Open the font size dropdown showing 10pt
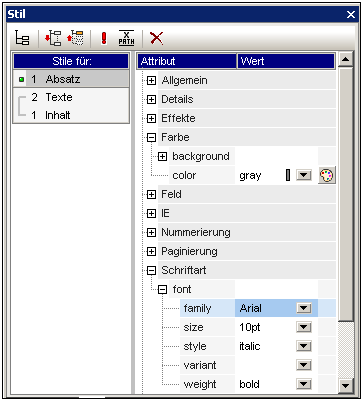Viewport: 363px width, 401px height. coord(304,327)
